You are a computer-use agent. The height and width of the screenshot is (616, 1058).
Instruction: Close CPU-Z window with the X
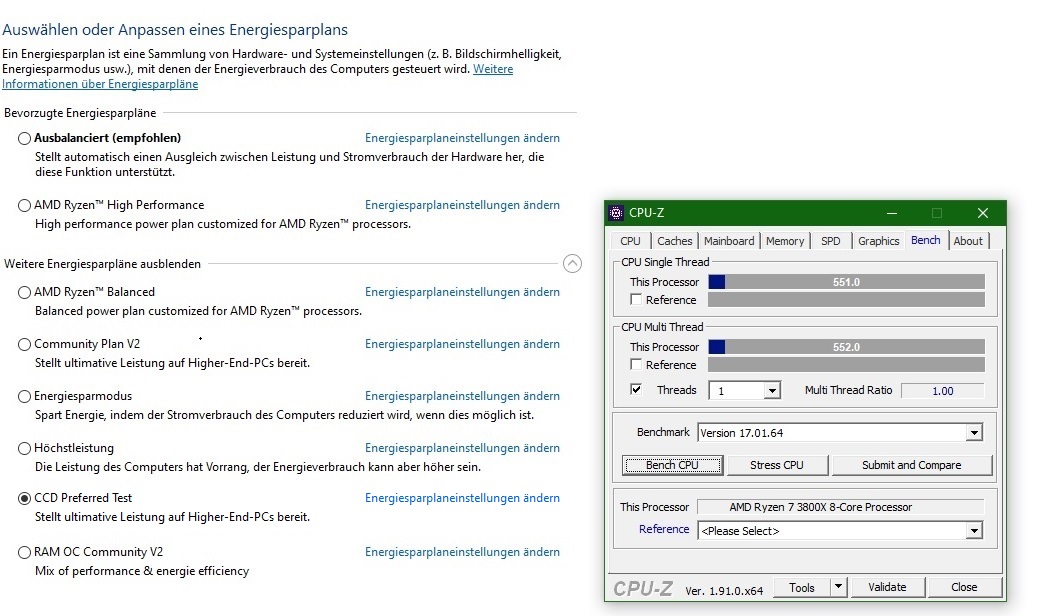coord(982,213)
